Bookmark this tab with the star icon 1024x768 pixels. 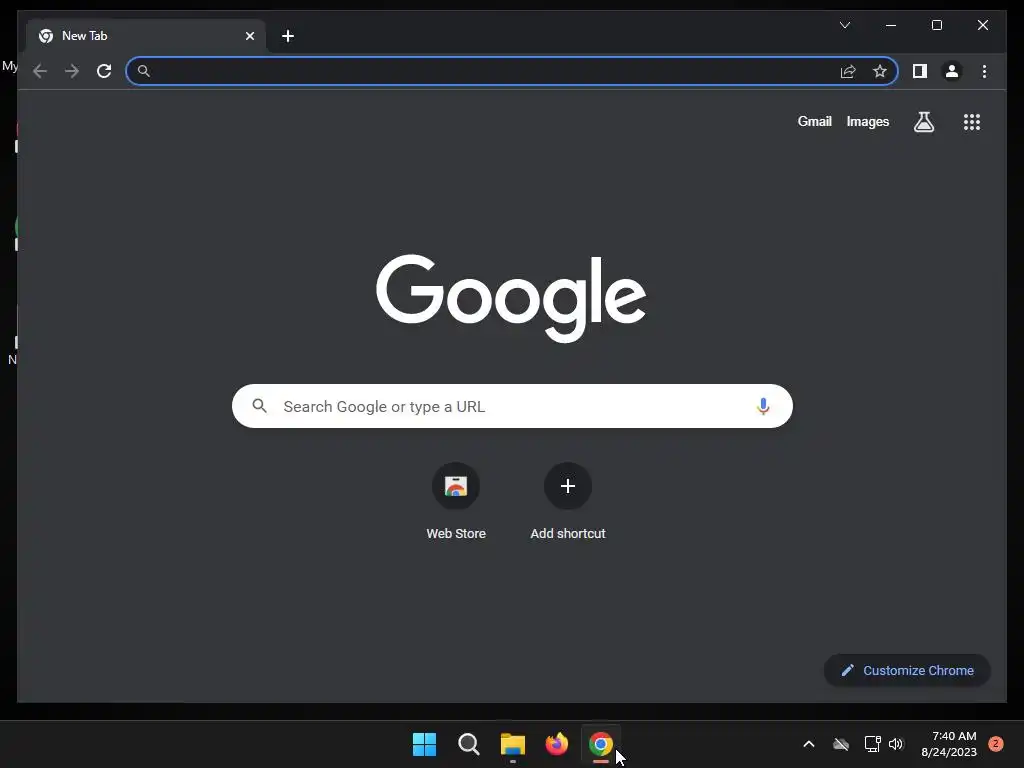(880, 71)
